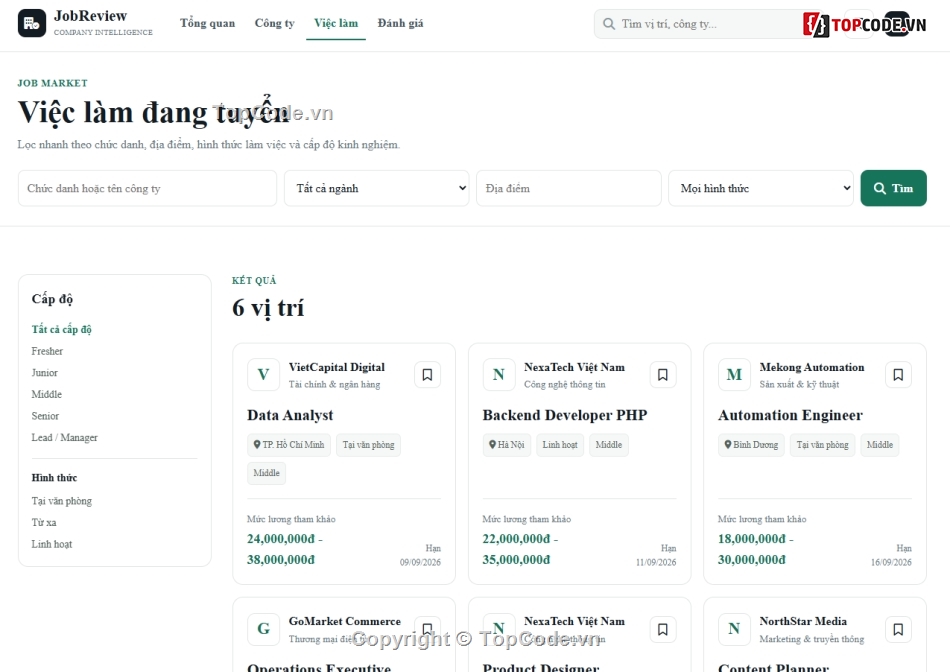Viewport: 950px width, 672px height.
Task: Click salary 24,000,000đ on Data Analyst card
Action: pos(281,539)
